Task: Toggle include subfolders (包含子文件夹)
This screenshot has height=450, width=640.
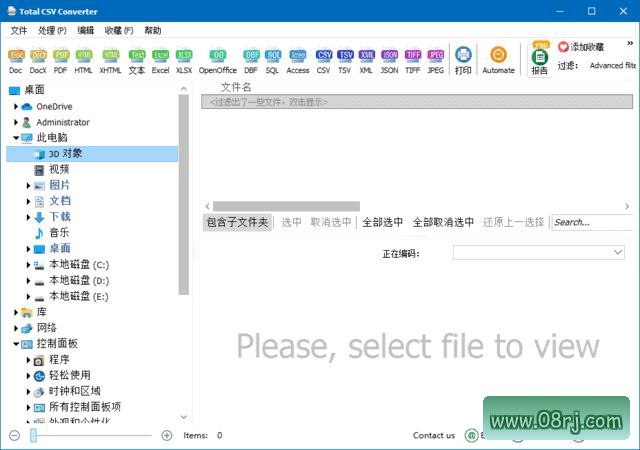Action: pos(237,222)
